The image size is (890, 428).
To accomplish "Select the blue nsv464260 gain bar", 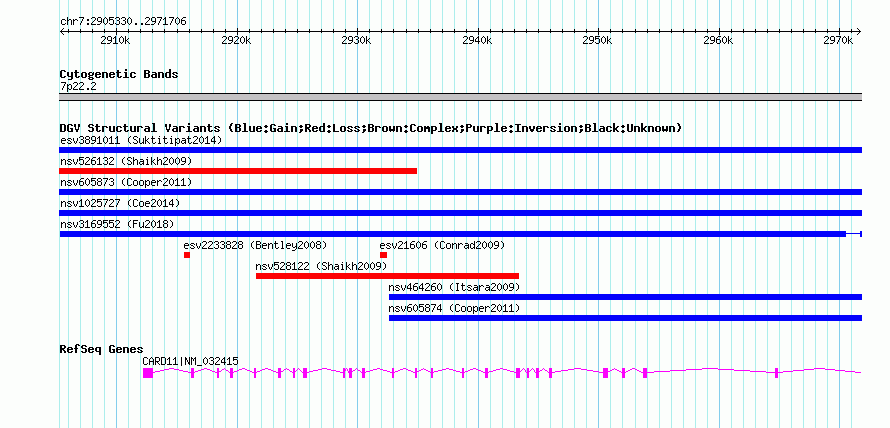I will click(x=625, y=297).
